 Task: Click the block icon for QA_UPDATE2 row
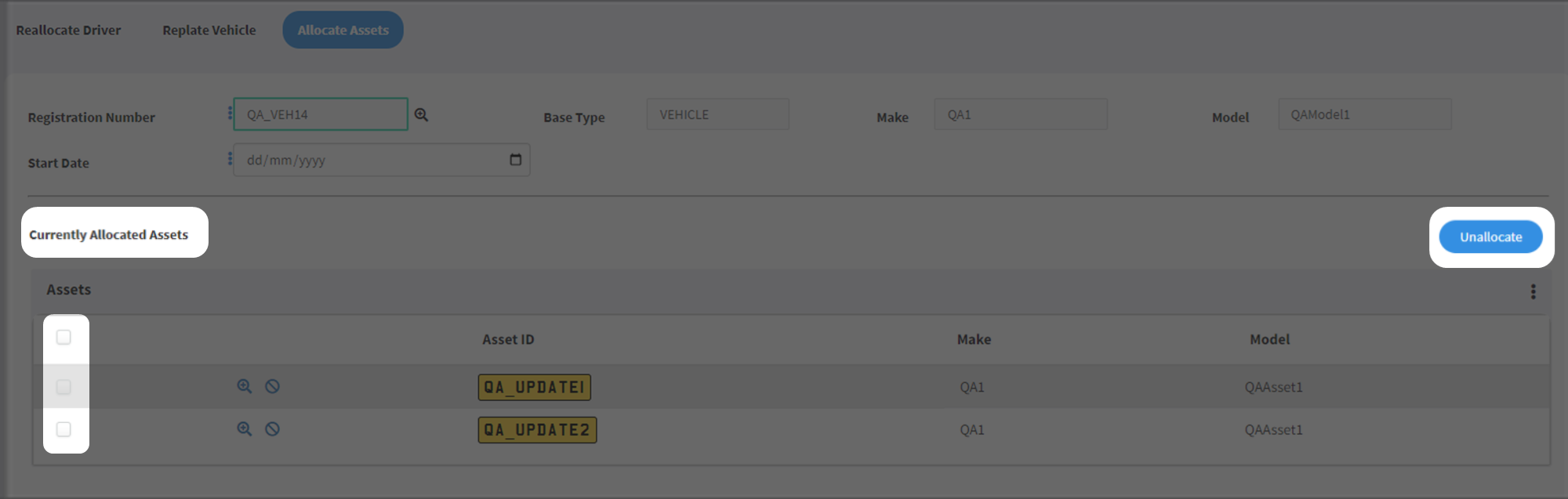pyautogui.click(x=272, y=428)
